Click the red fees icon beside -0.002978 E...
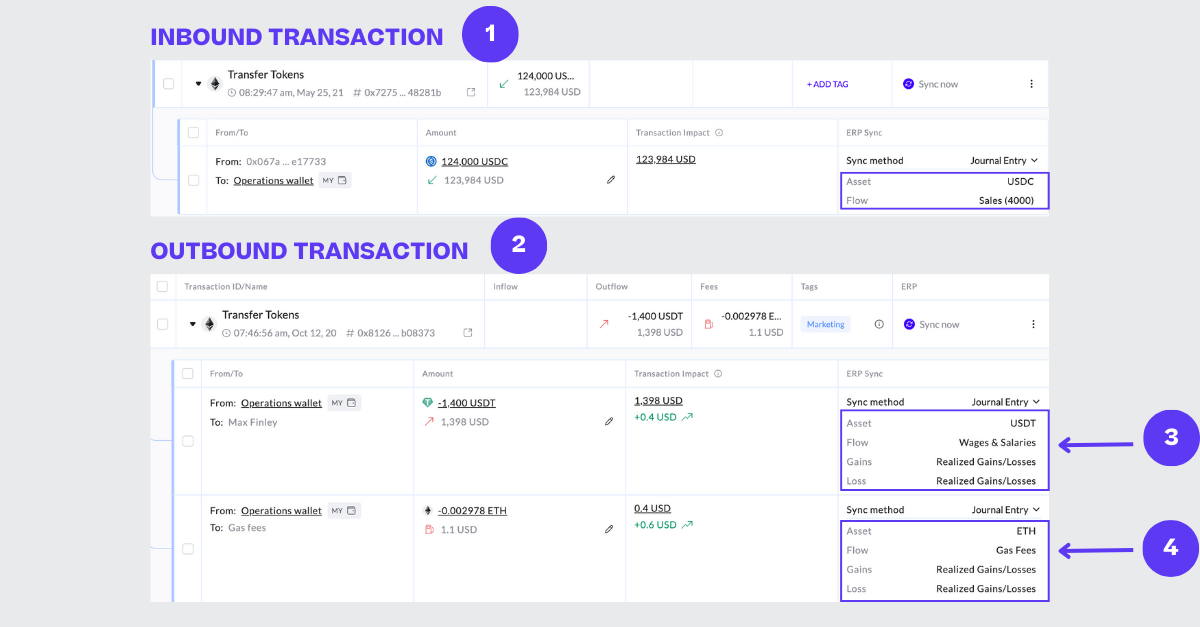The image size is (1200, 627). pyautogui.click(x=708, y=324)
